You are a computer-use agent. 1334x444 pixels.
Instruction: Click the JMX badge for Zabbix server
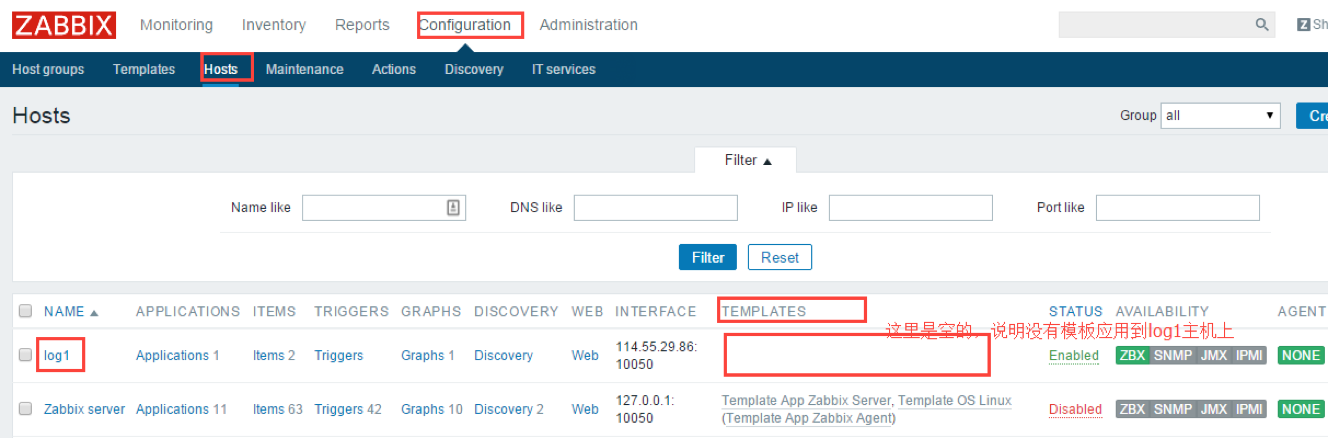[x=1214, y=409]
